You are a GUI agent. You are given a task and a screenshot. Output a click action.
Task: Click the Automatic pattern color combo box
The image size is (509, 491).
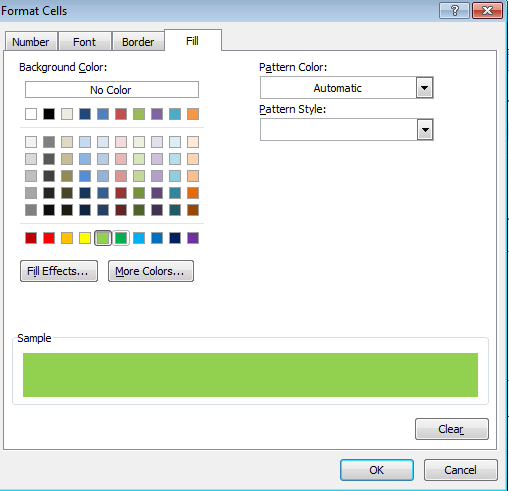coord(347,88)
